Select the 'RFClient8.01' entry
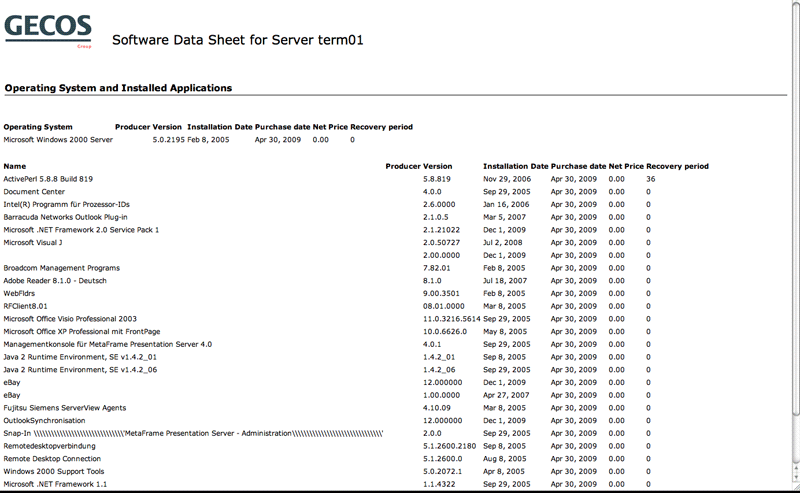Viewport: 800px width, 493px height. [26, 307]
